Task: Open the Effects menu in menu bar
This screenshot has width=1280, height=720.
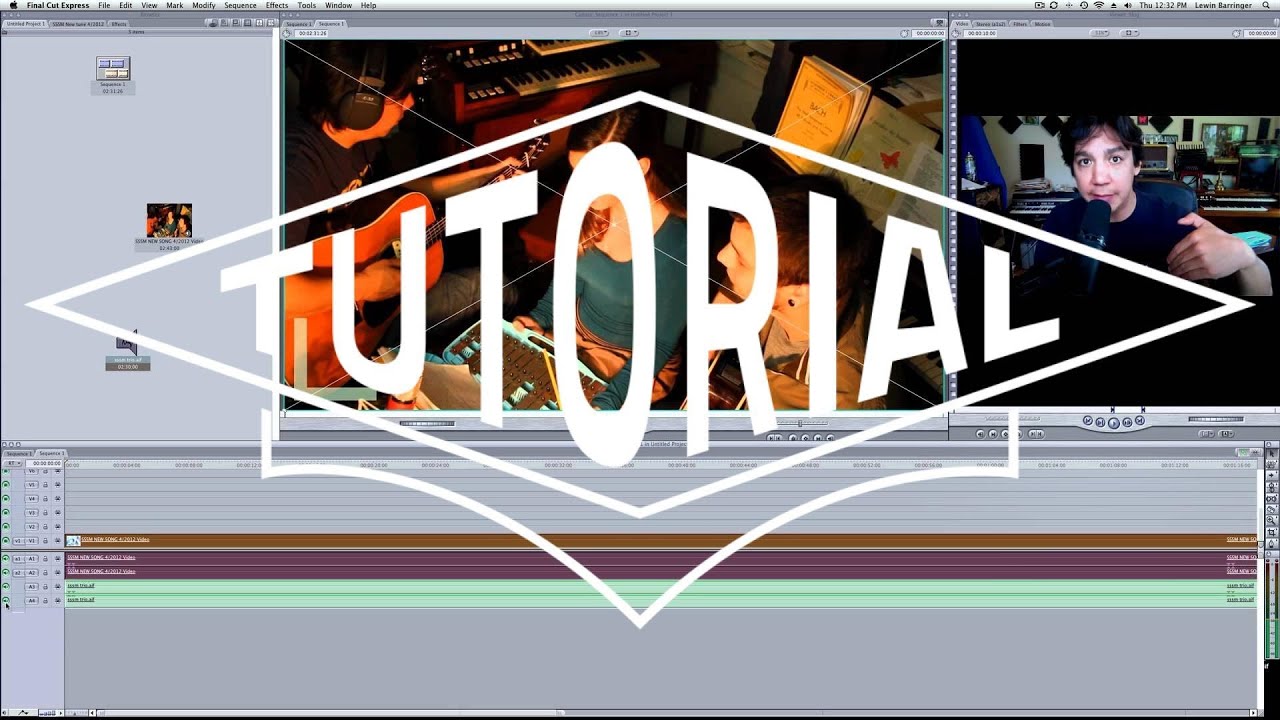Action: coord(277,5)
